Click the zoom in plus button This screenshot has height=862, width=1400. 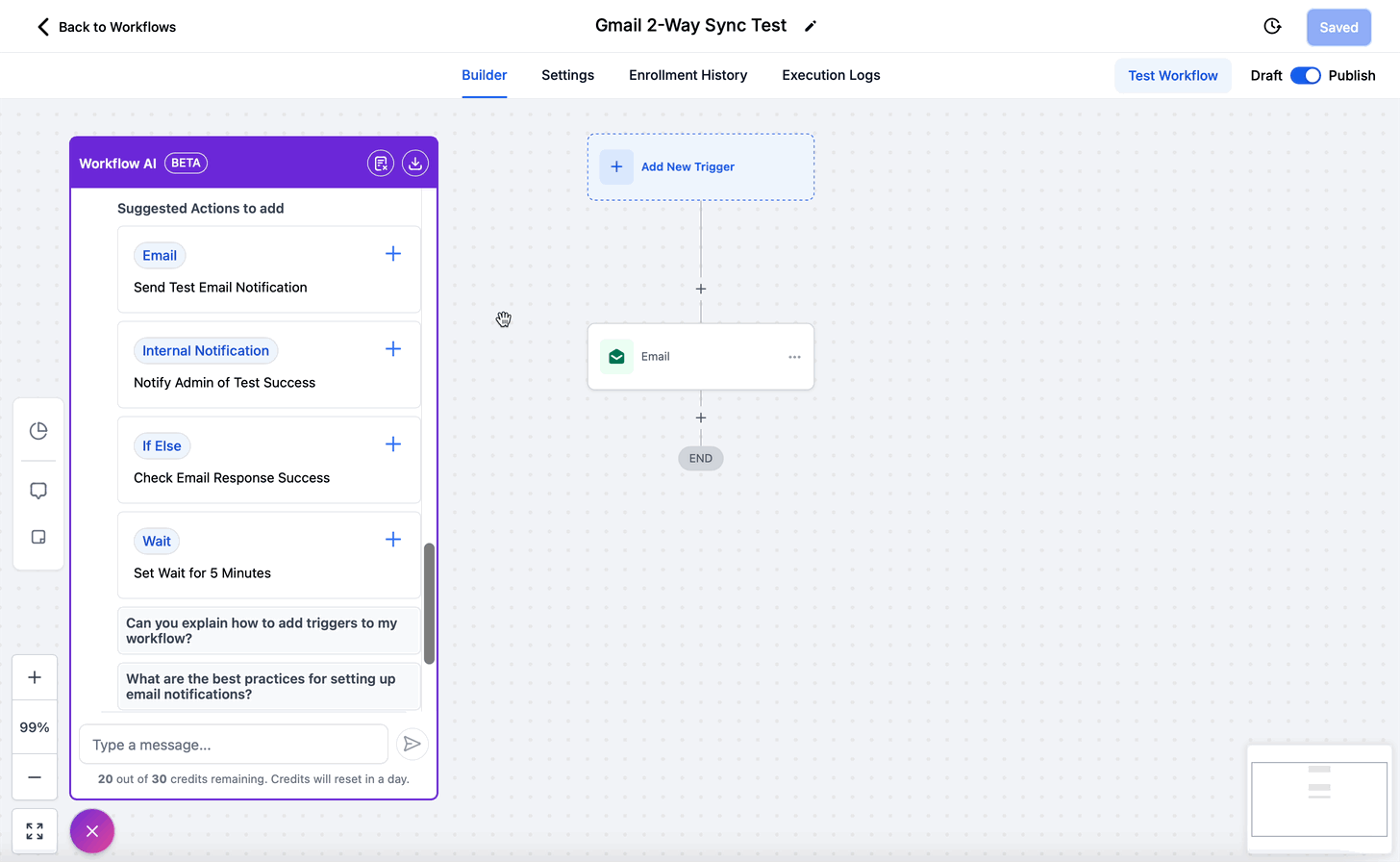coord(35,677)
